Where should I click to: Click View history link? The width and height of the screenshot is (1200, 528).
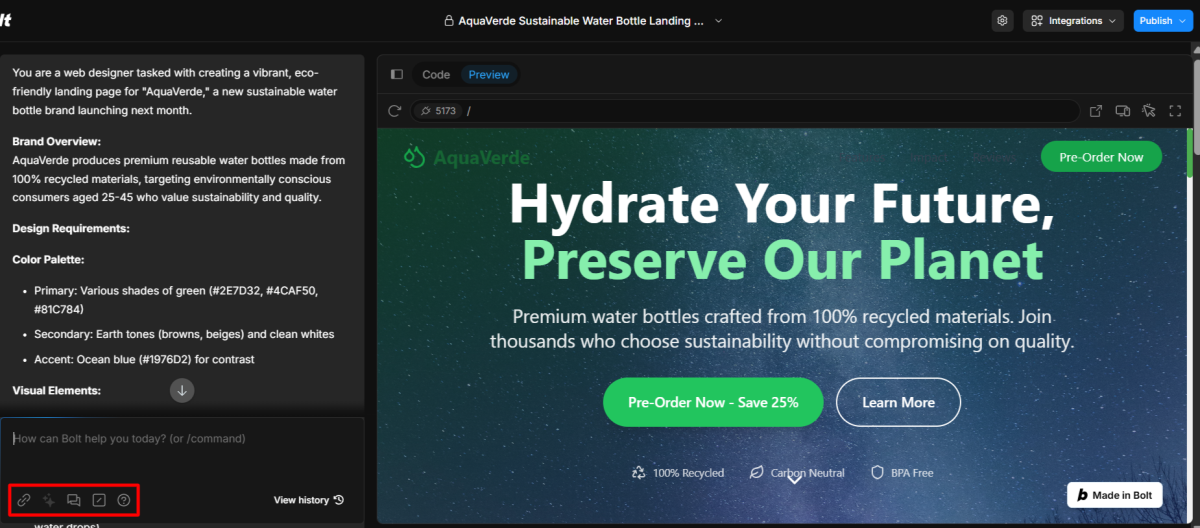(309, 500)
